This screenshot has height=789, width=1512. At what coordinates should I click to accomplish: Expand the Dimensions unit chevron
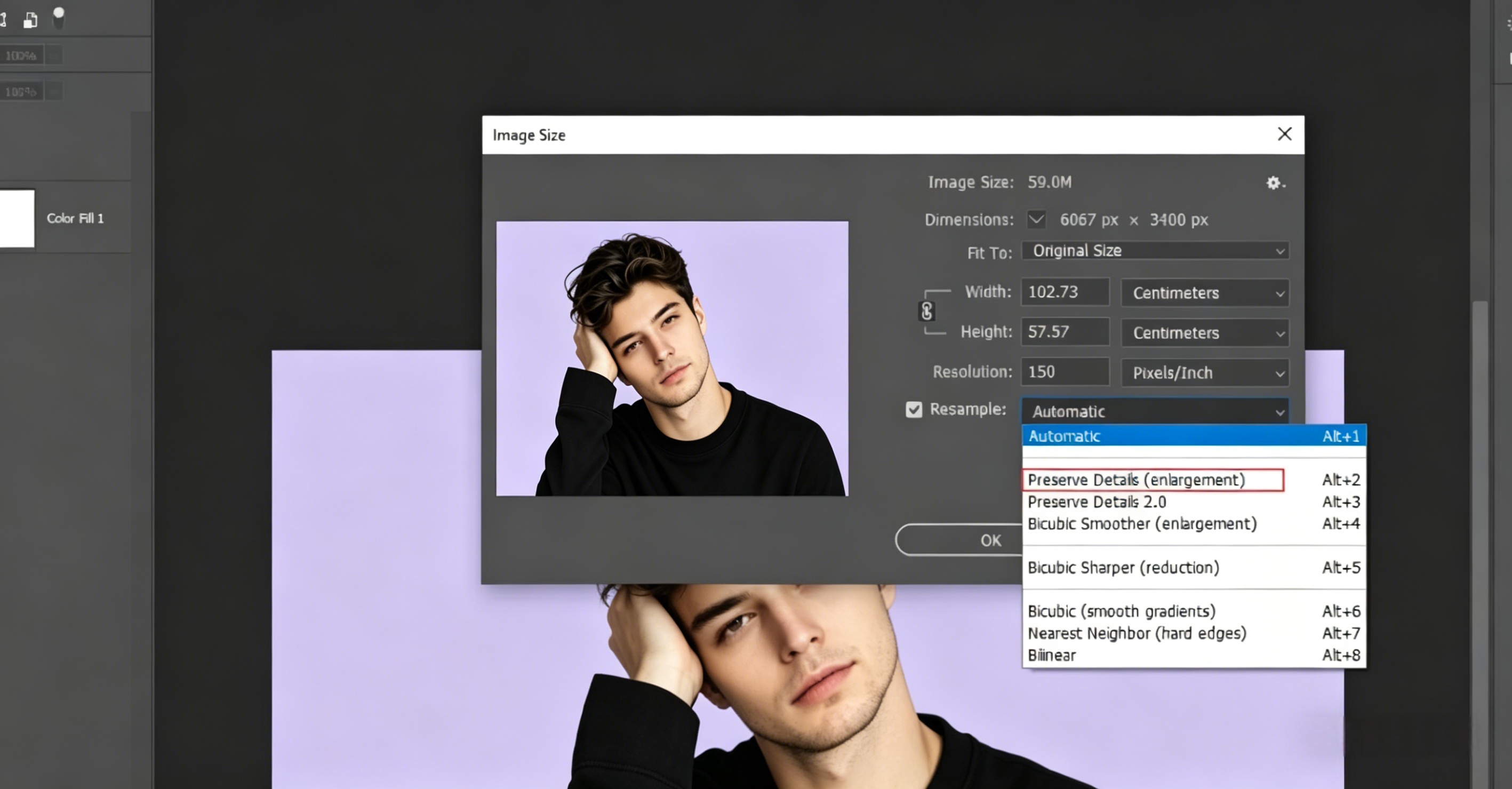[1036, 220]
